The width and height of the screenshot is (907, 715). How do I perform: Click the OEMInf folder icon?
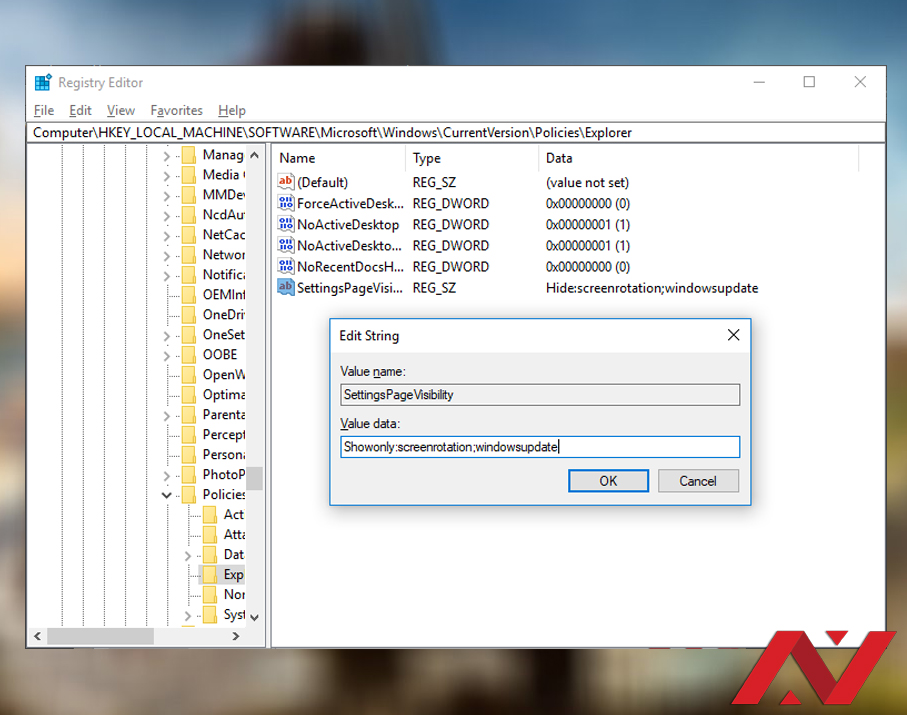[x=189, y=295]
